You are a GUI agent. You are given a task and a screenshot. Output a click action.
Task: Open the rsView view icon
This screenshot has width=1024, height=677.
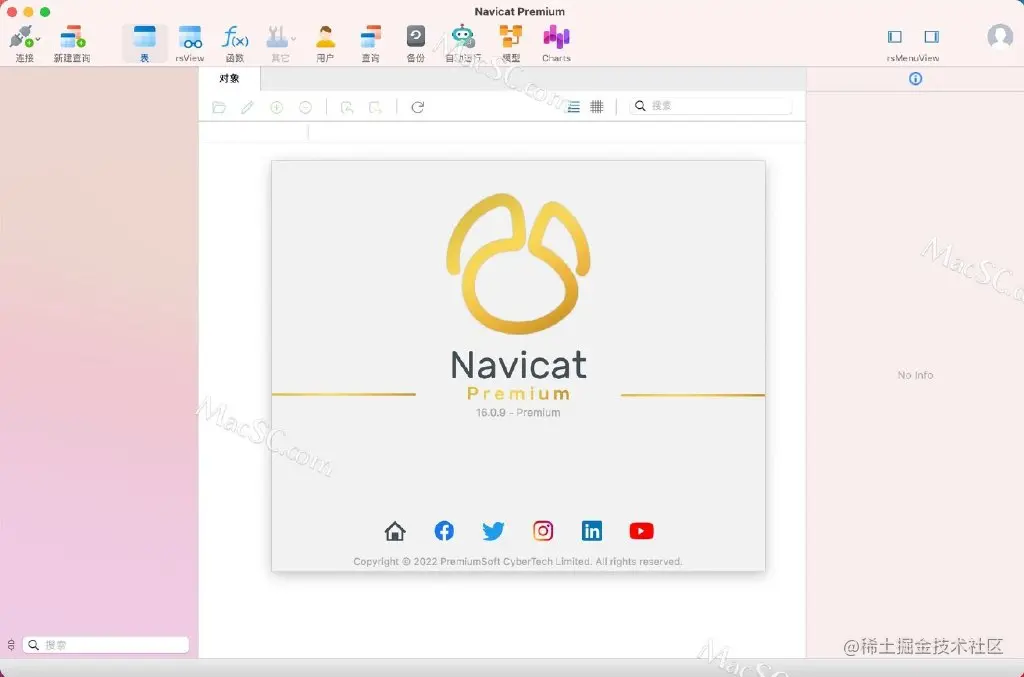coord(190,37)
